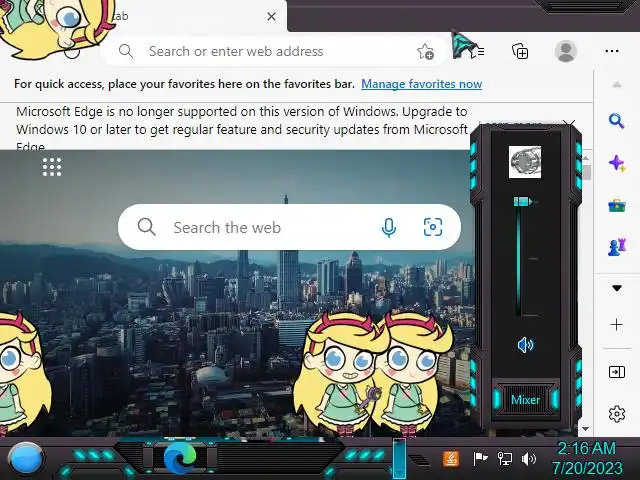Open the Action Center flag tray icon
640x480 pixels.
(480, 459)
